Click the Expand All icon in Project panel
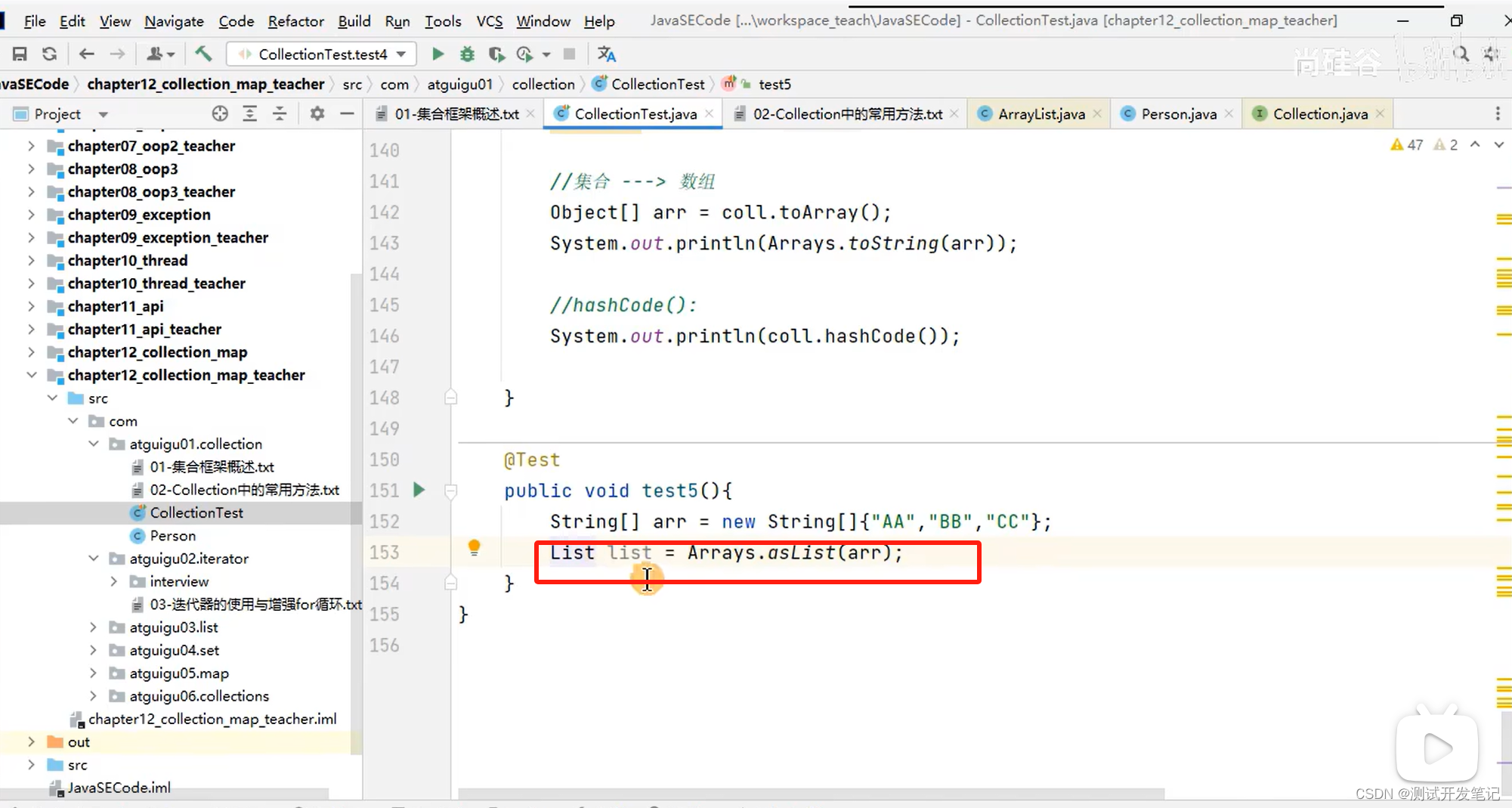 tap(249, 113)
